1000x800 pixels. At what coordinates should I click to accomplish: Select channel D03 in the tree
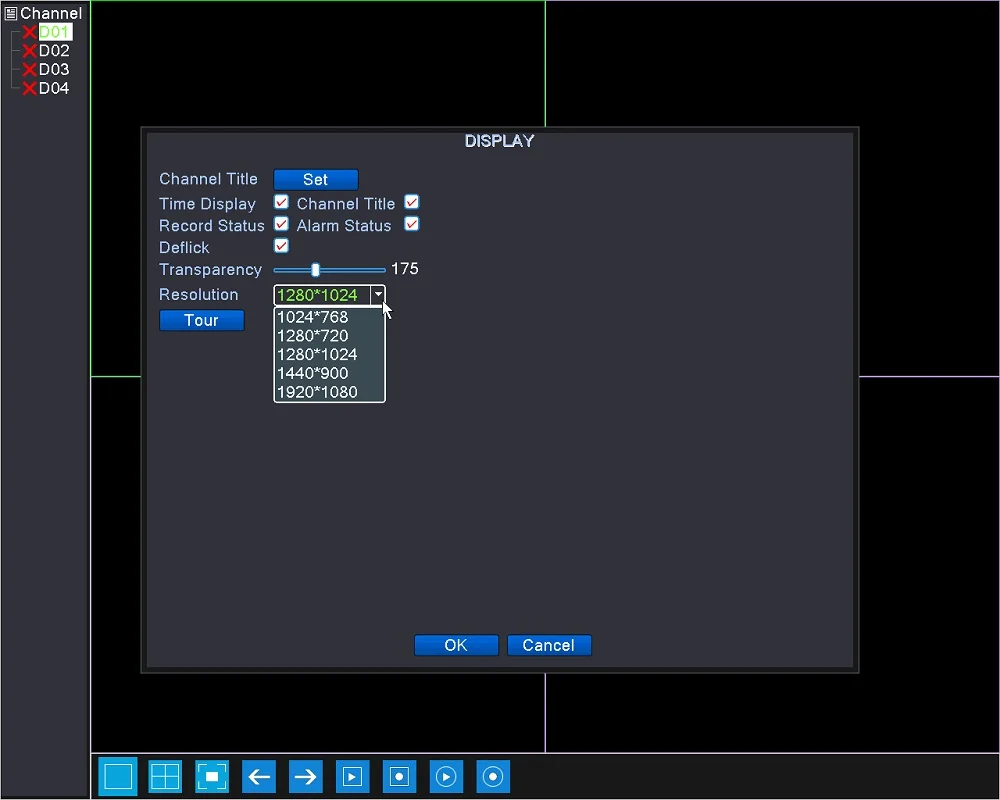click(54, 70)
